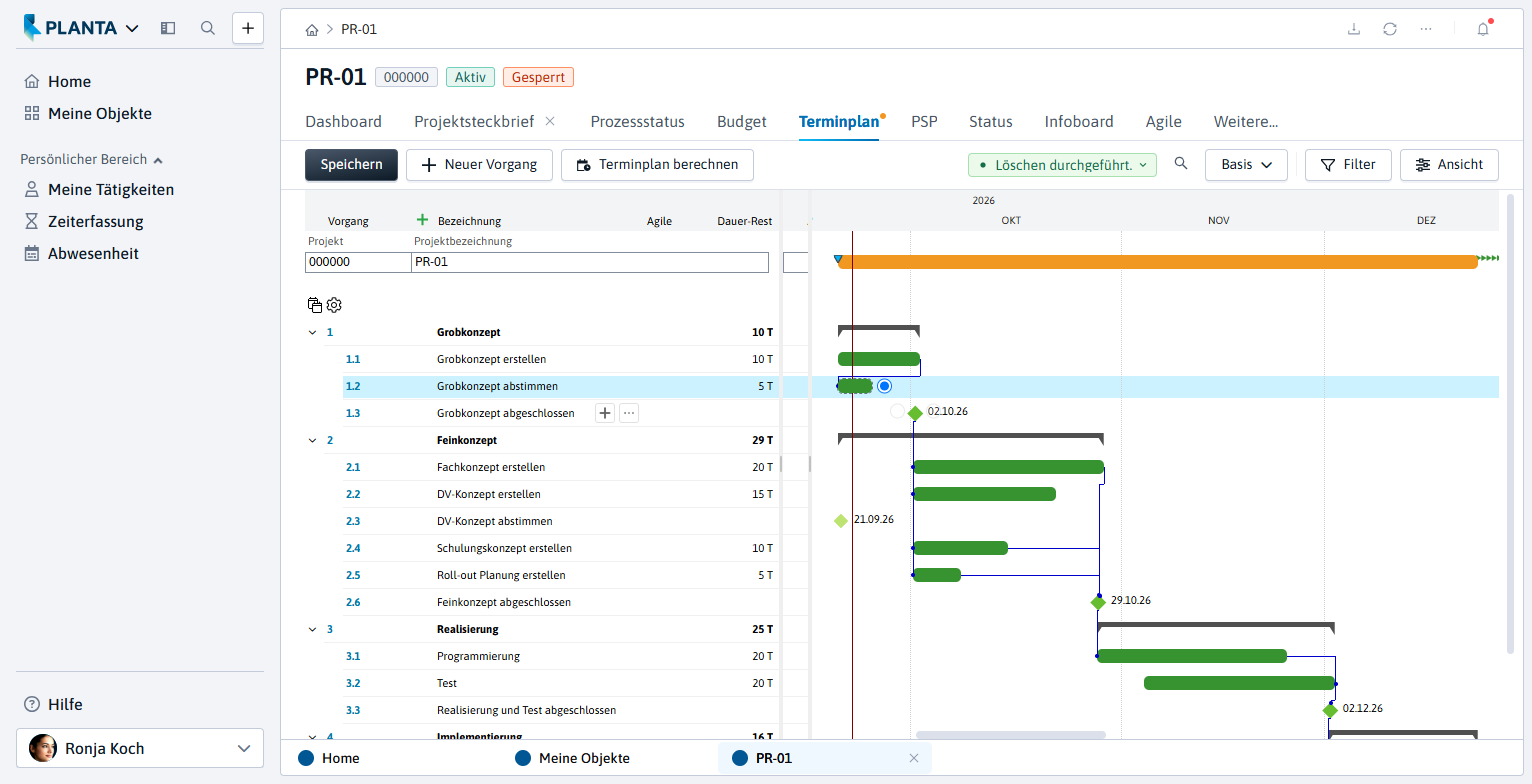The width and height of the screenshot is (1532, 784).
Task: Close the Projektsteckbrief tab
Action: [x=550, y=121]
